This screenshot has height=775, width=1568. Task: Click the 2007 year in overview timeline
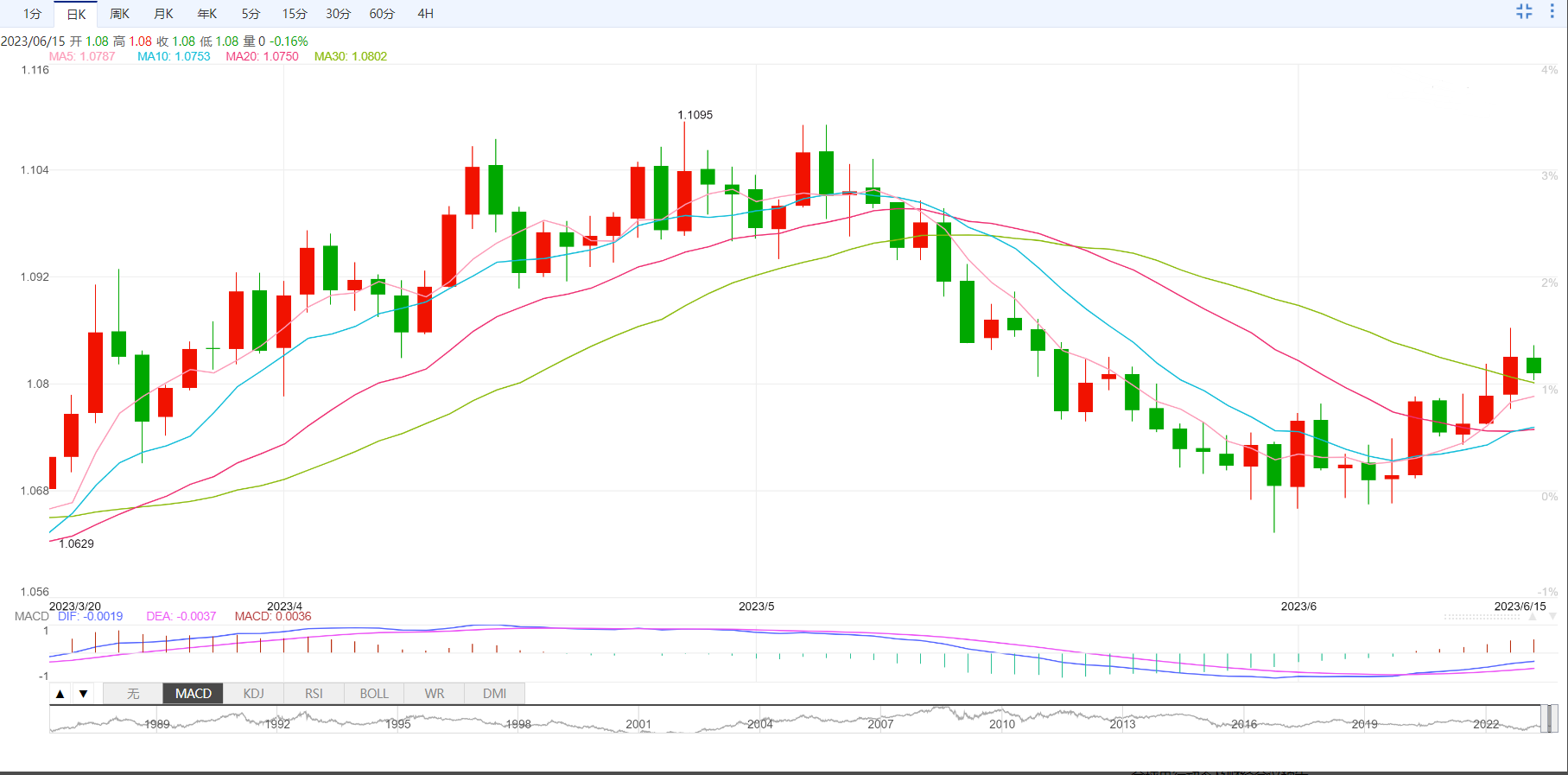pyautogui.click(x=880, y=724)
